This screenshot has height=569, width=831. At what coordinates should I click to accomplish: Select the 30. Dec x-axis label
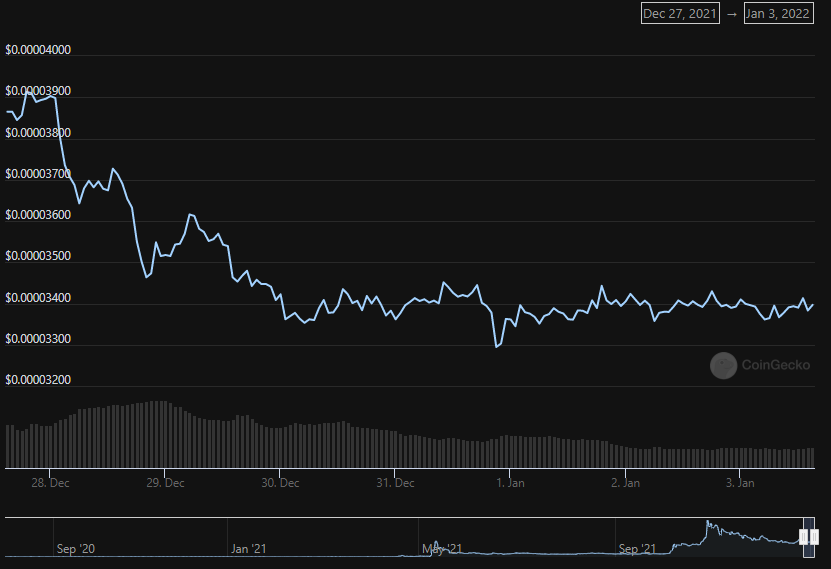point(281,483)
